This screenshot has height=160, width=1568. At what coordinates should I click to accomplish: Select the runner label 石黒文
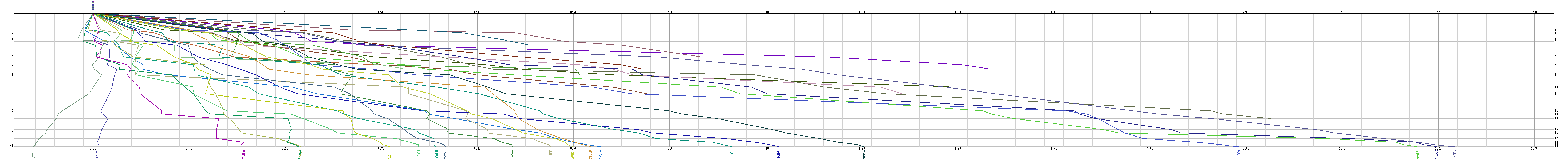click(97, 154)
